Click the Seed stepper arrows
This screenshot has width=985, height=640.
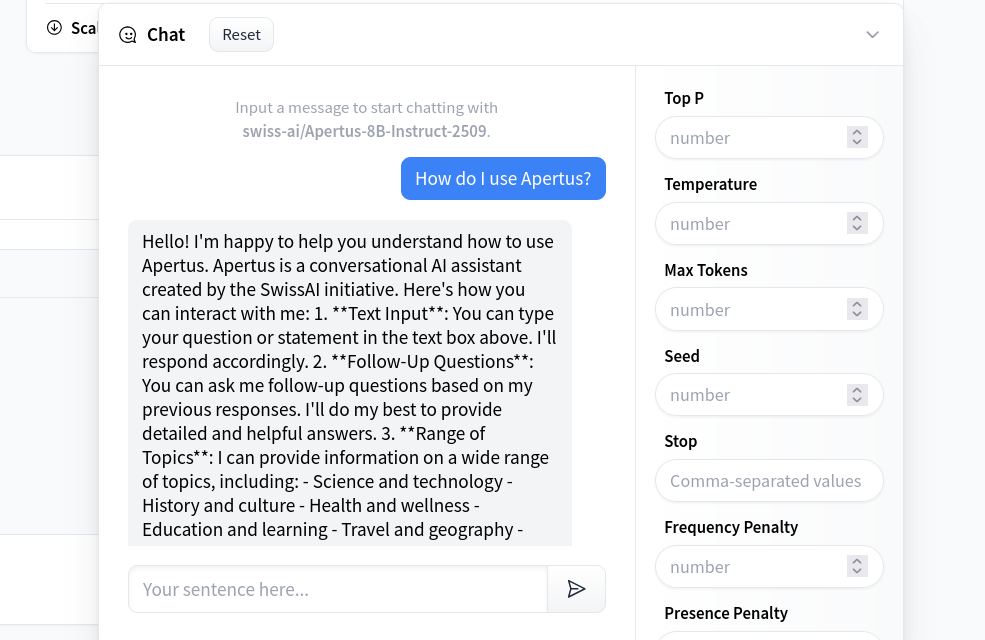(x=857, y=395)
